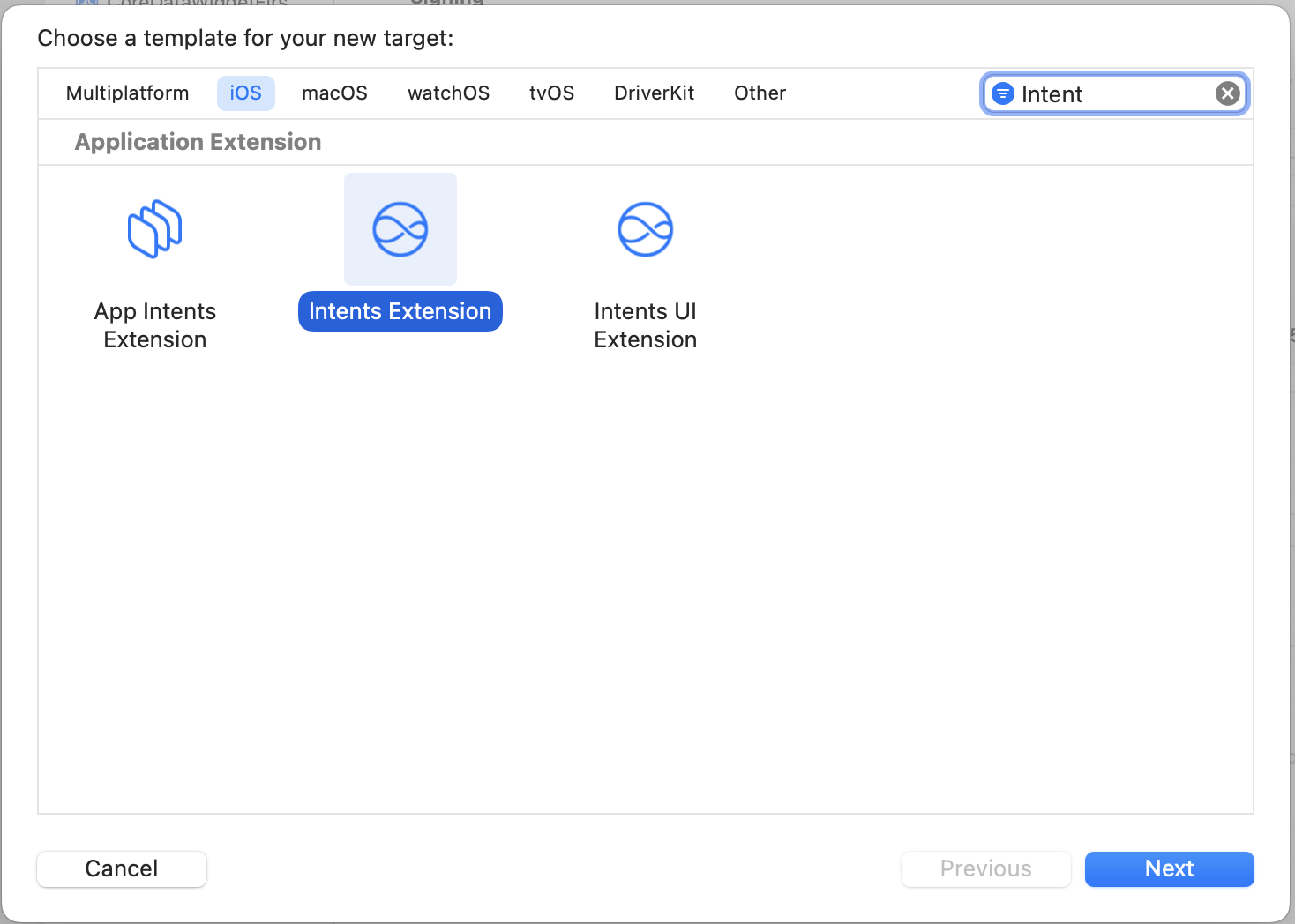Click the infinity circle icon above Intents UI Extension
The width and height of the screenshot is (1295, 924).
point(645,229)
